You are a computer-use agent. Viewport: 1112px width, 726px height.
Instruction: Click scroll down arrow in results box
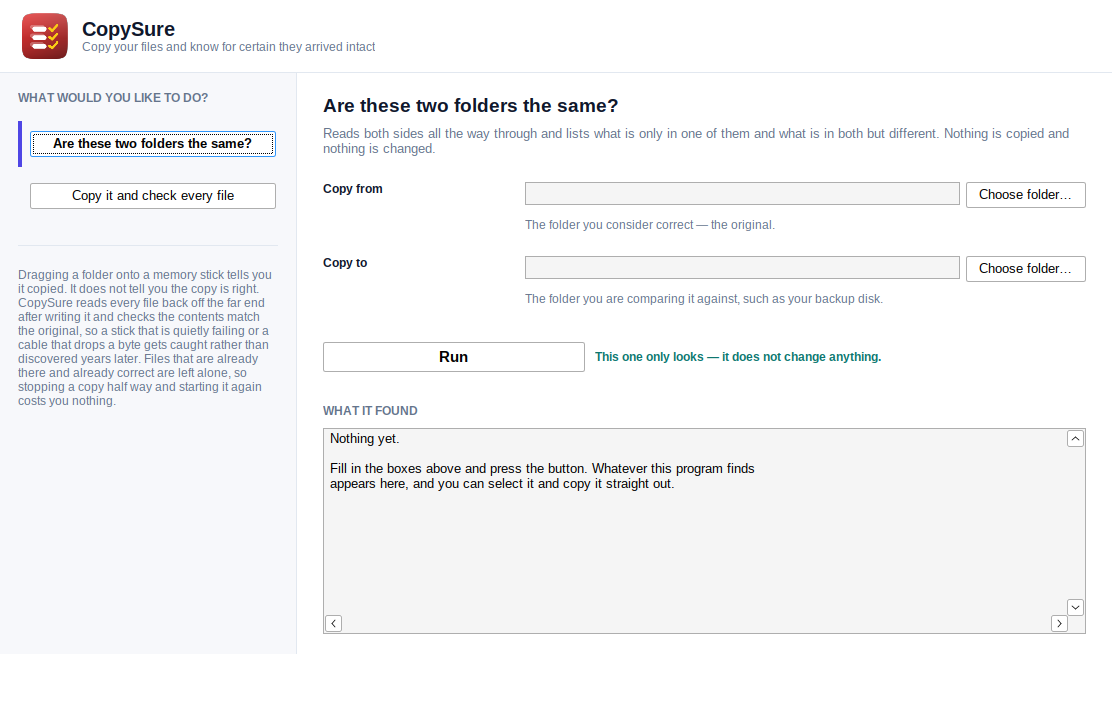[1075, 607]
